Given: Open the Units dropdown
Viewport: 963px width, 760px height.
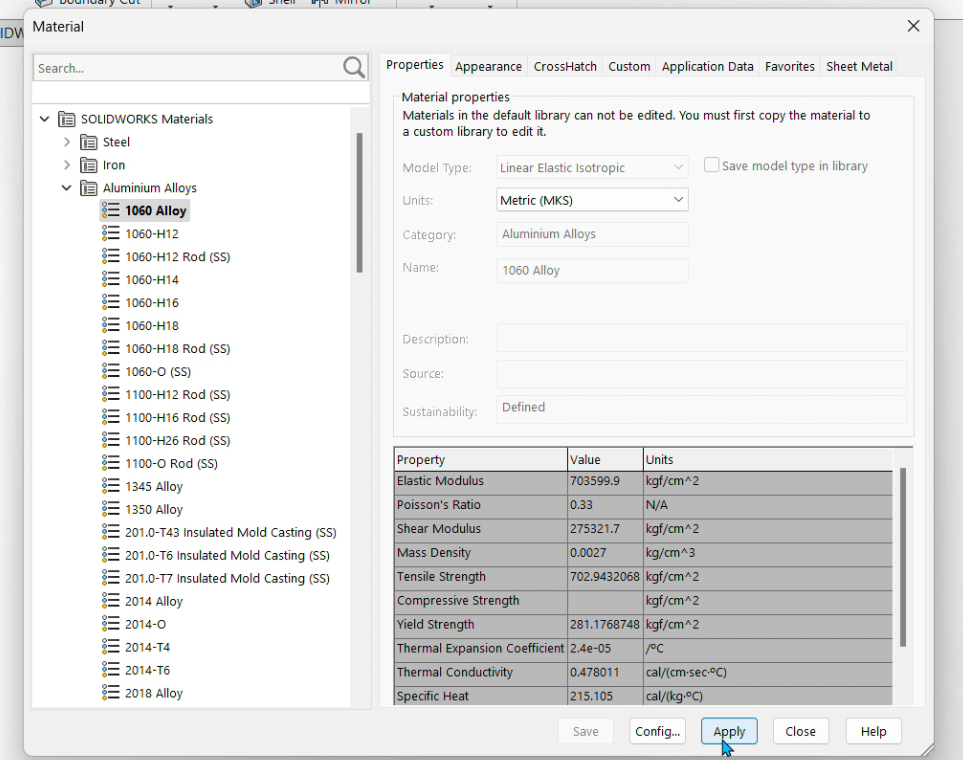Looking at the screenshot, I should tap(679, 199).
